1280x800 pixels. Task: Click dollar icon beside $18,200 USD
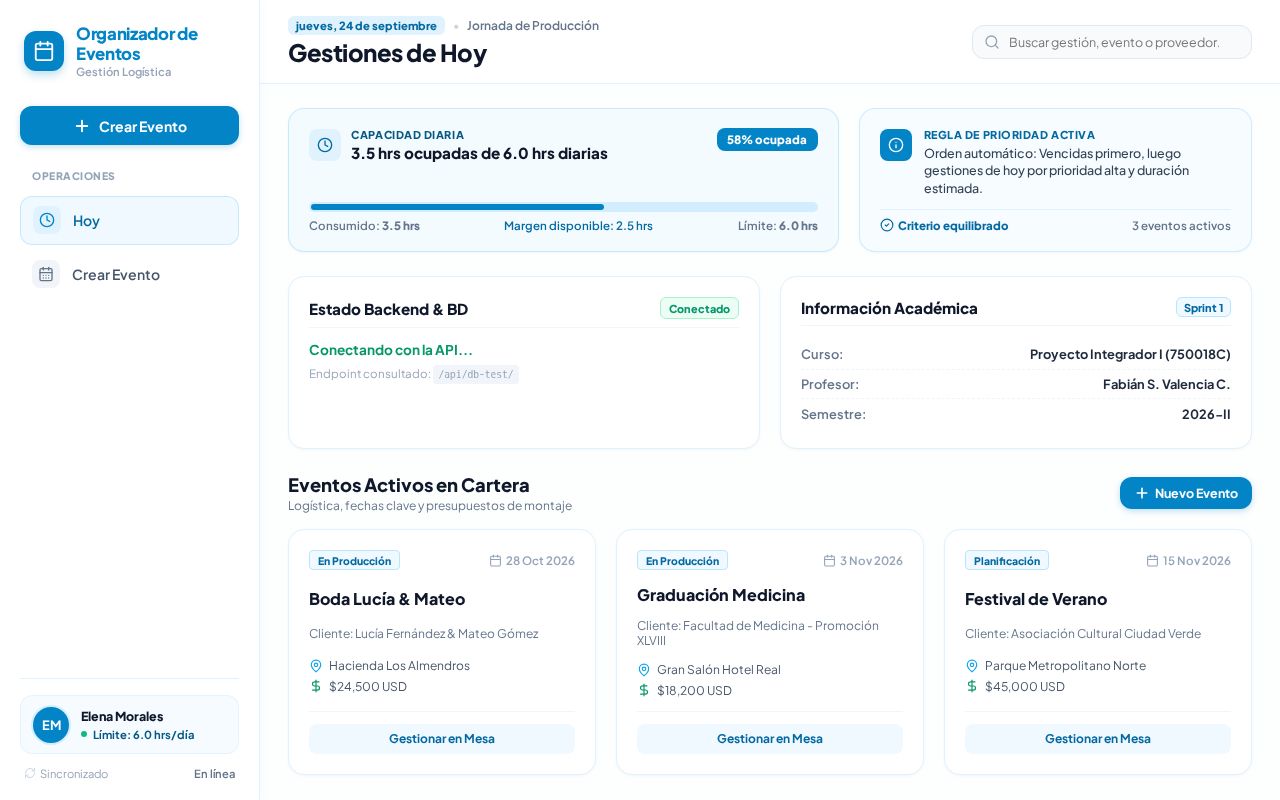pyautogui.click(x=644, y=690)
